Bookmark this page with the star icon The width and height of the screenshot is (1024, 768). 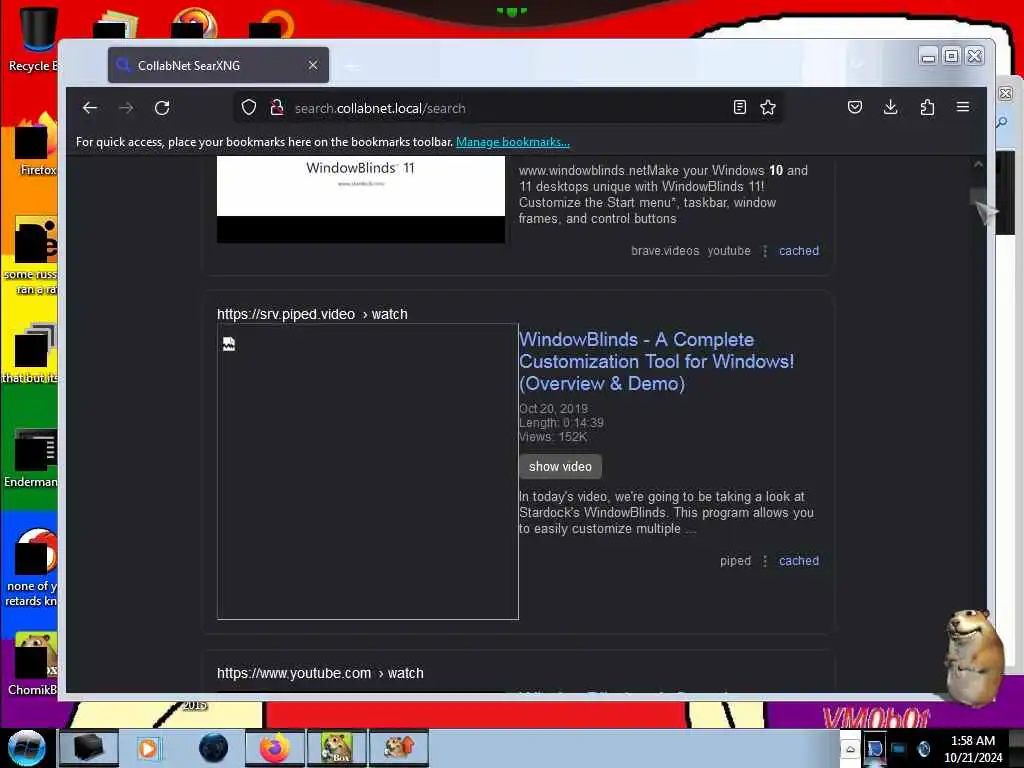(768, 107)
